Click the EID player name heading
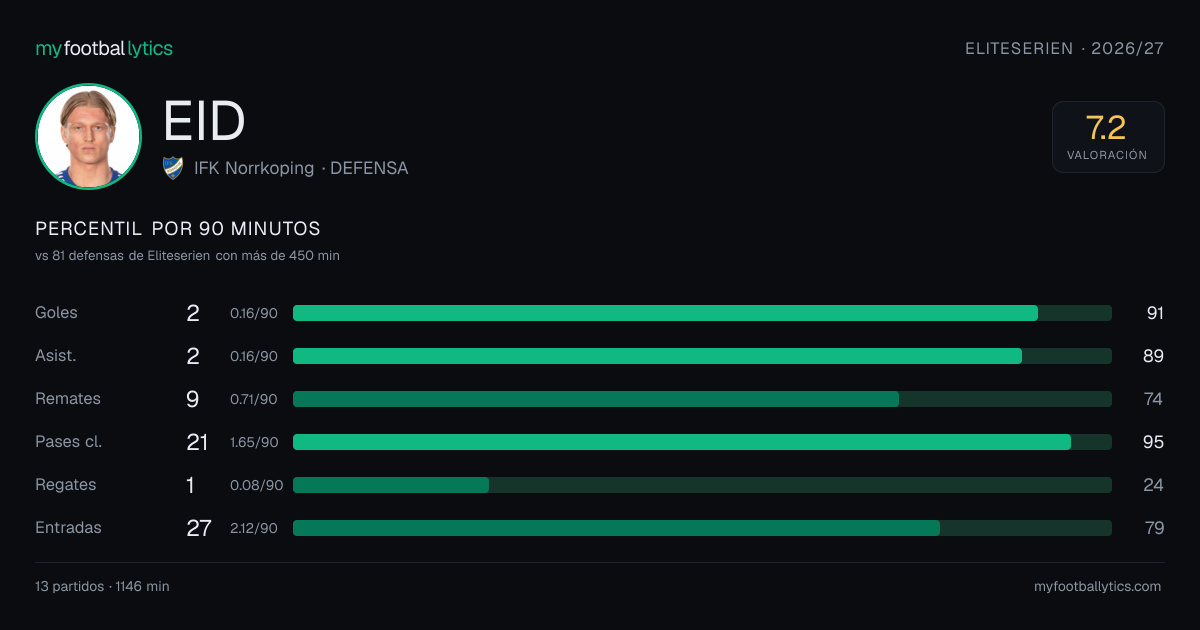 pos(204,122)
